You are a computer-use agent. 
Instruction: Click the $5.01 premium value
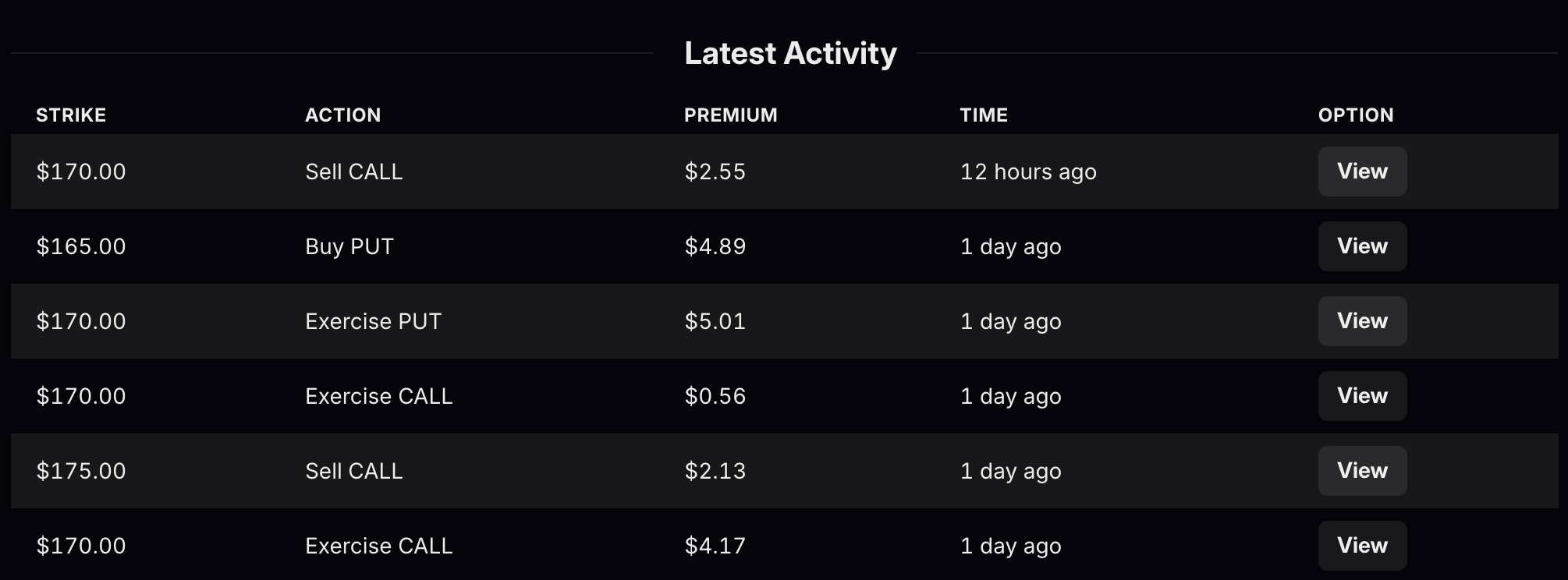[x=715, y=321]
